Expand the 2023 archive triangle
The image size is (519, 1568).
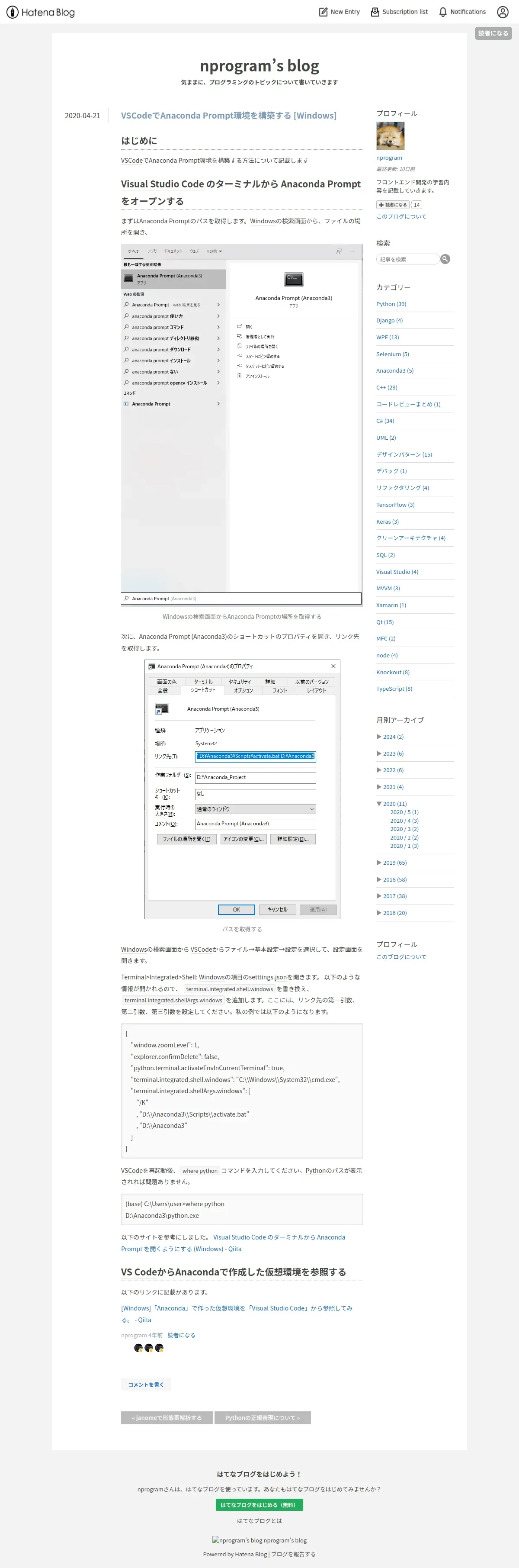coord(379,753)
